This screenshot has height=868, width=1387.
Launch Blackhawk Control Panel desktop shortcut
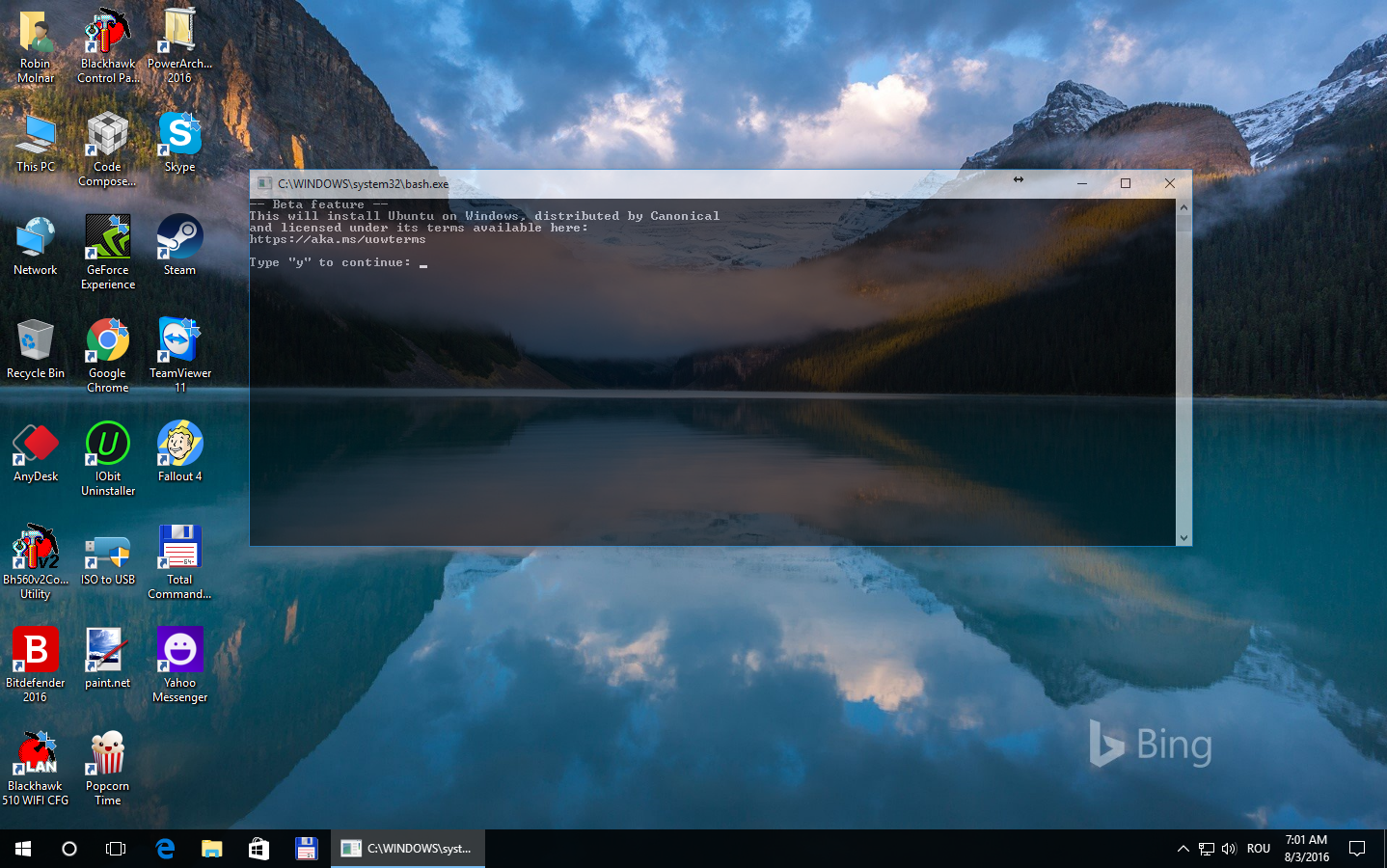pos(108,45)
